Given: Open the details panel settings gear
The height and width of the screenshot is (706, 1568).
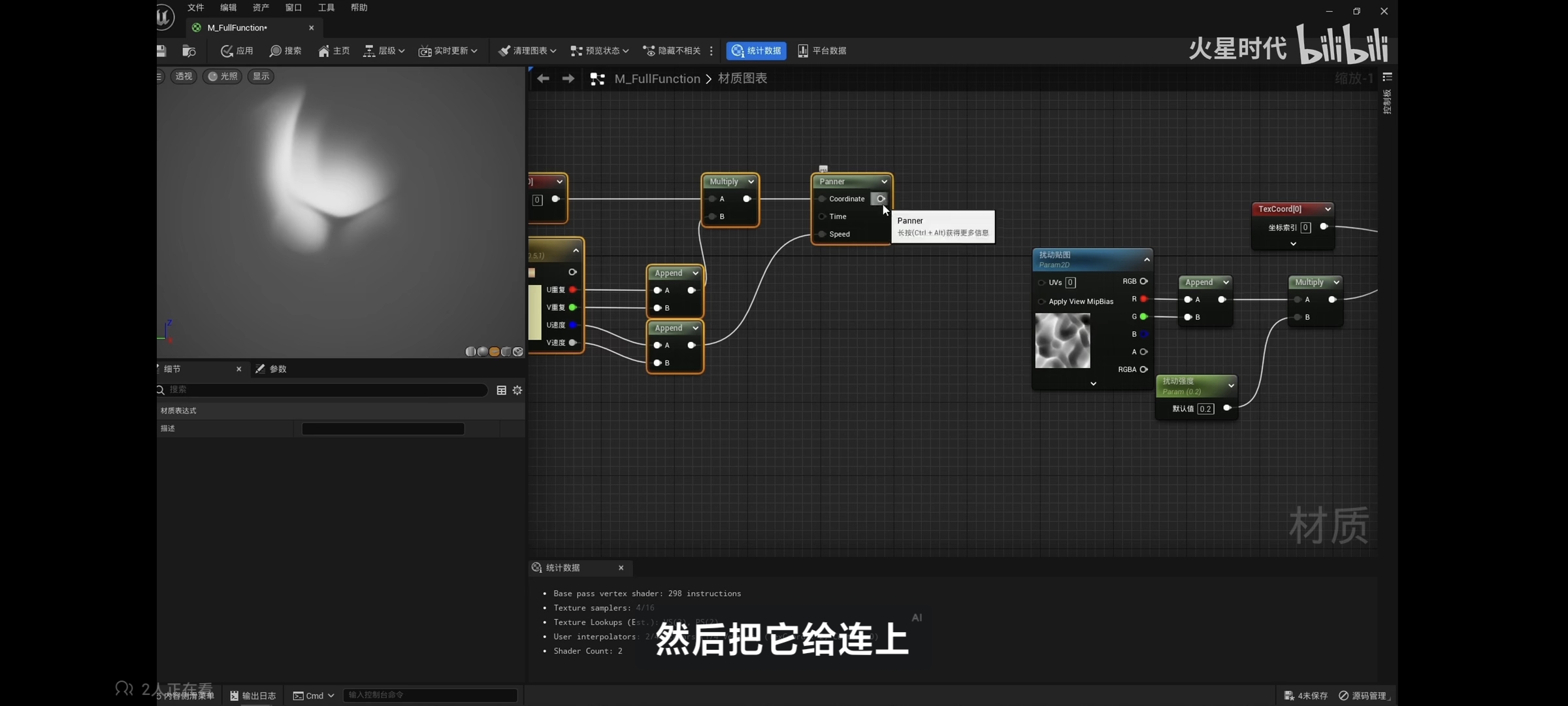Looking at the screenshot, I should pyautogui.click(x=517, y=390).
